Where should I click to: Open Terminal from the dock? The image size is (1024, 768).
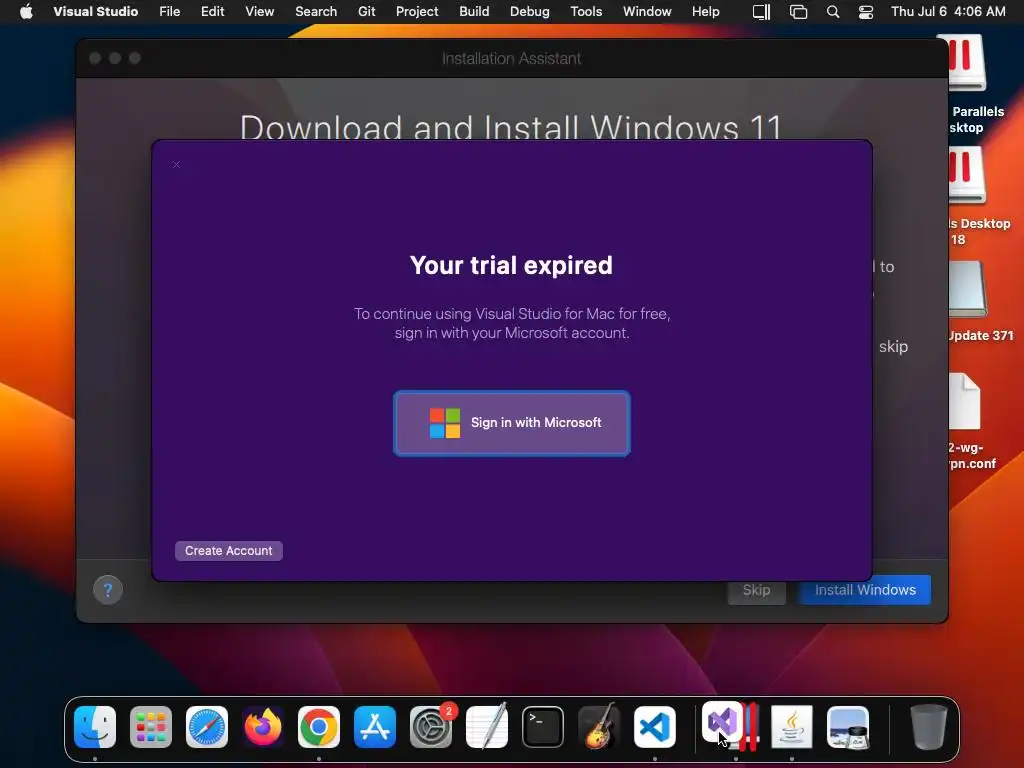pos(543,727)
